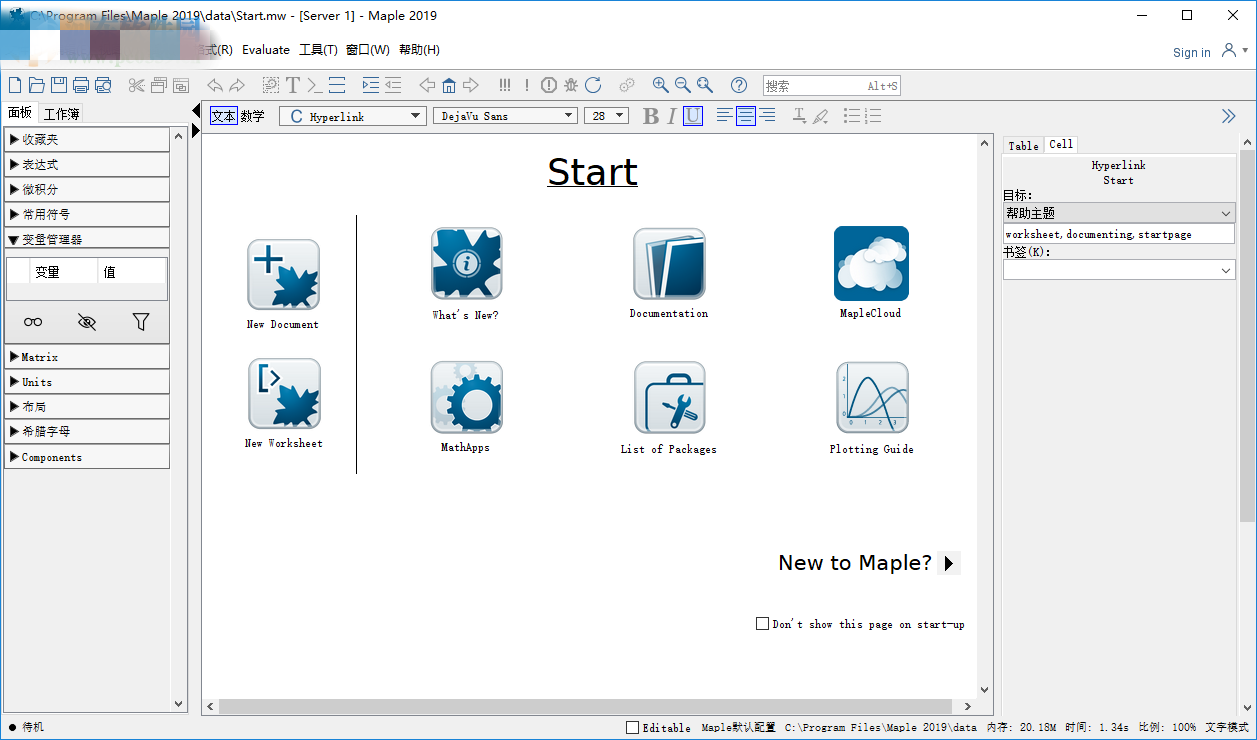Image resolution: width=1257 pixels, height=740 pixels.
Task: Go to home page via house icon
Action: tap(449, 85)
